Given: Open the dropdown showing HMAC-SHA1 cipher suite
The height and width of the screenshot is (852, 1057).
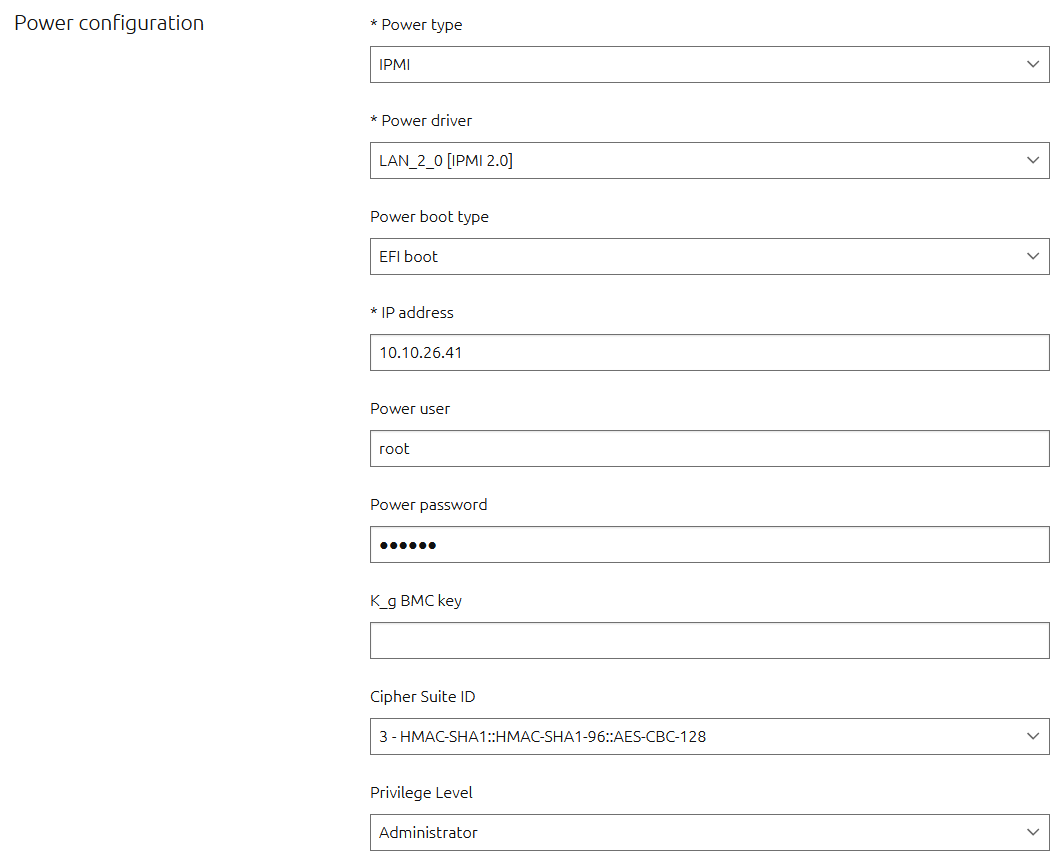Looking at the screenshot, I should [x=700, y=736].
